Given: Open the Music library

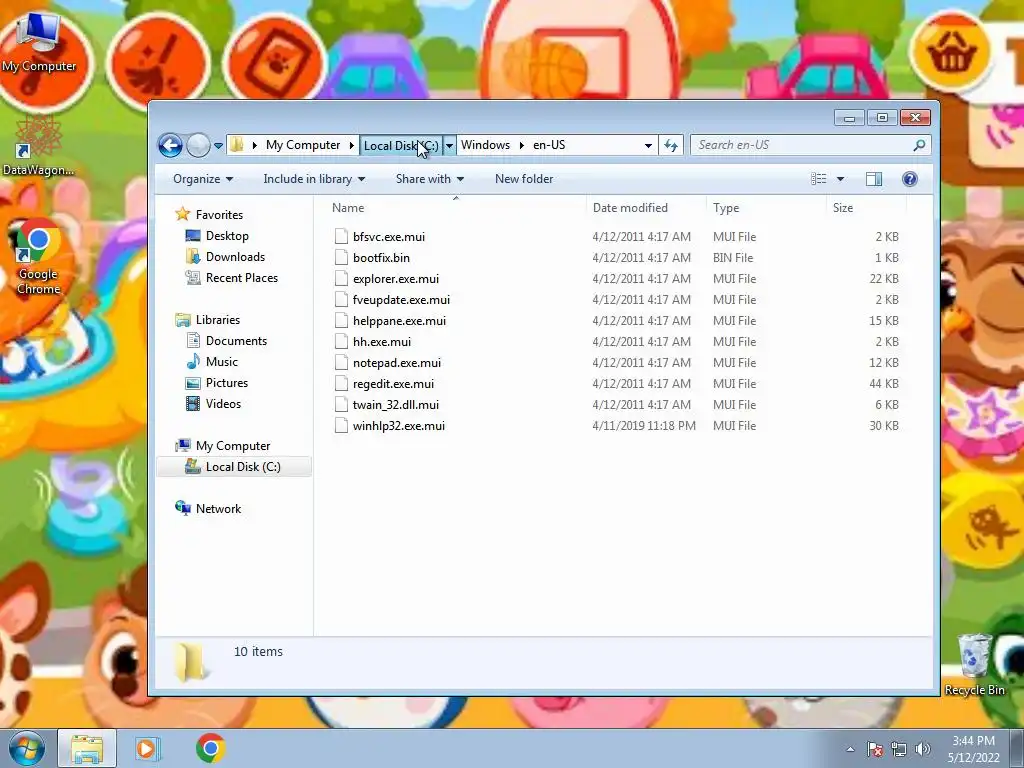Looking at the screenshot, I should click(x=221, y=362).
